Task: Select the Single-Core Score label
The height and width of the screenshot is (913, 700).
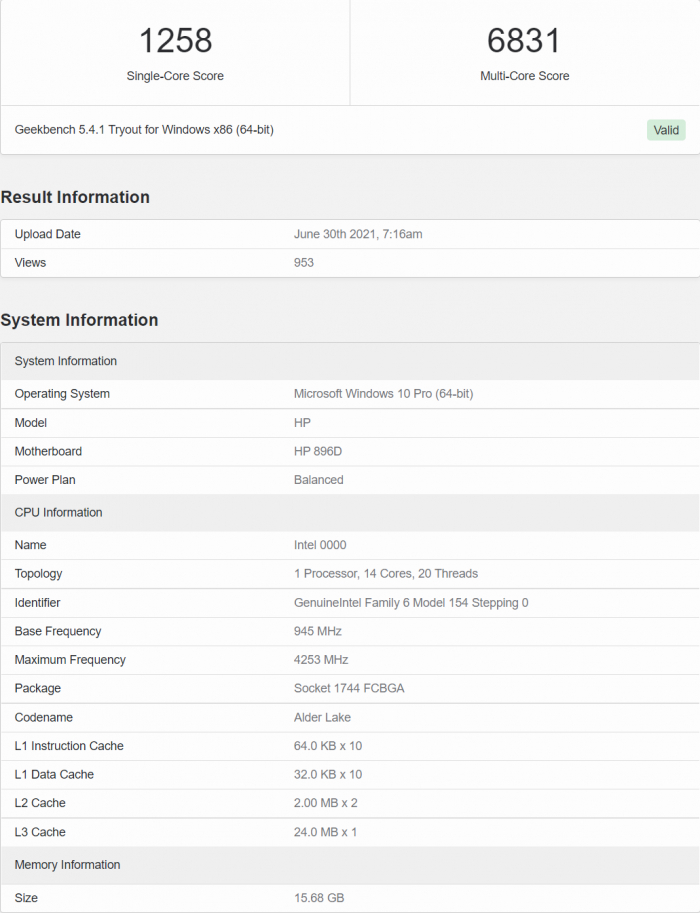Action: [175, 76]
